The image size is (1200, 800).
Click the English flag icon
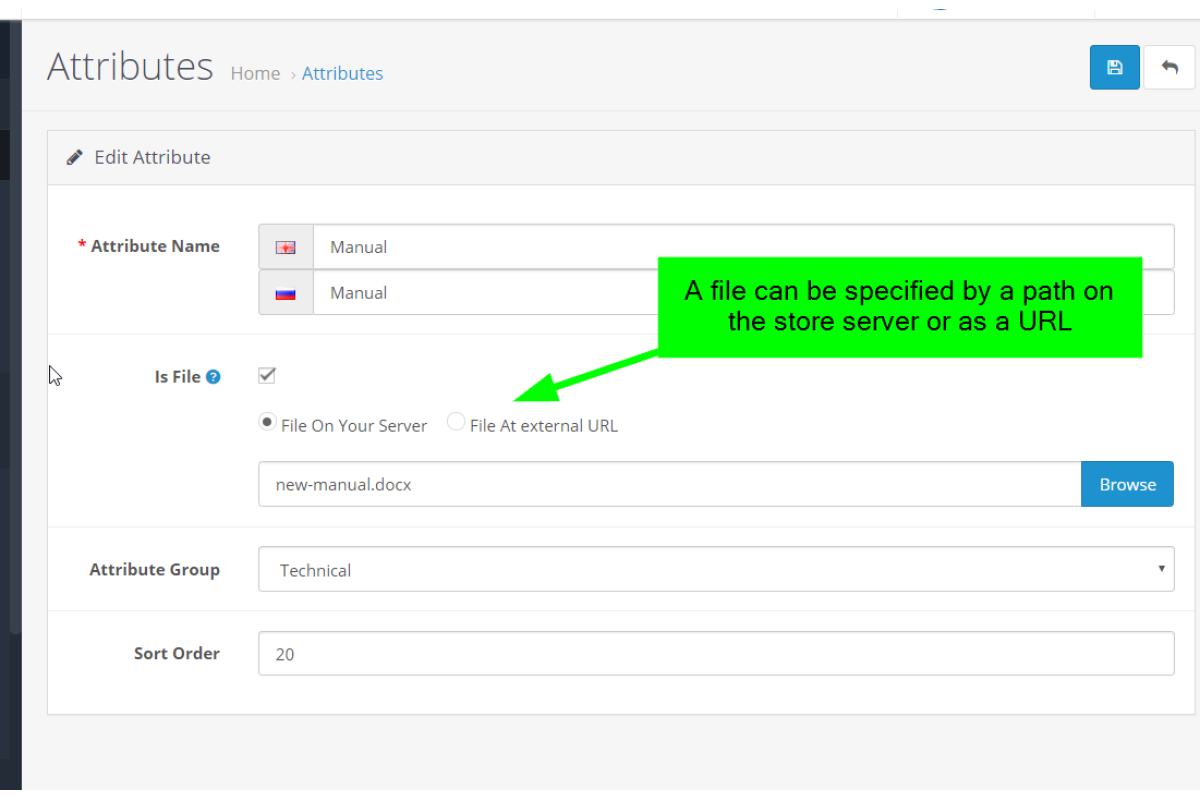coord(286,247)
